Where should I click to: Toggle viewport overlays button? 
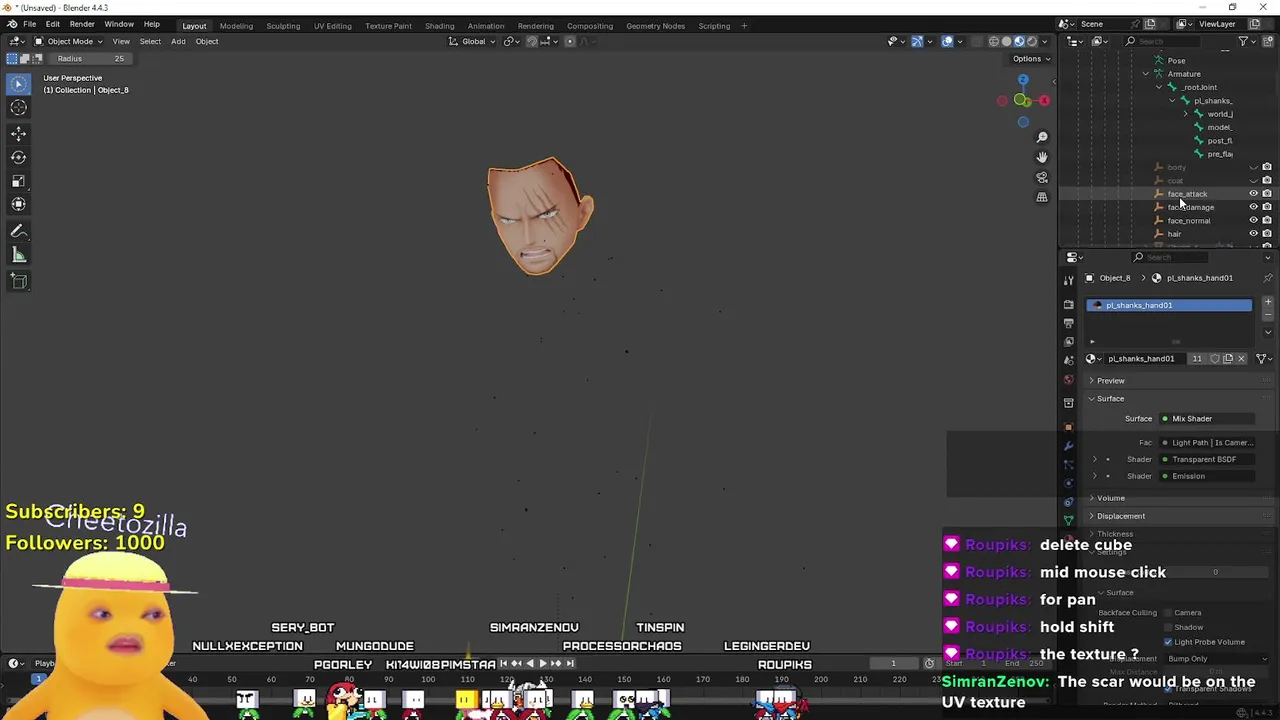[947, 41]
